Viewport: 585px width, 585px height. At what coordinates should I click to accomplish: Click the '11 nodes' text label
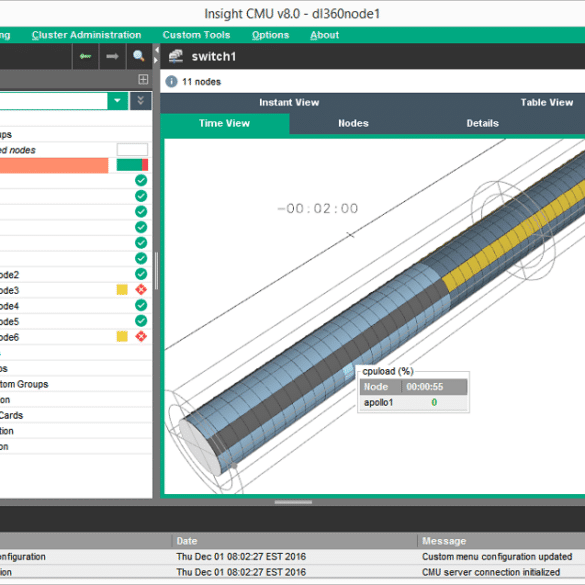coord(201,82)
